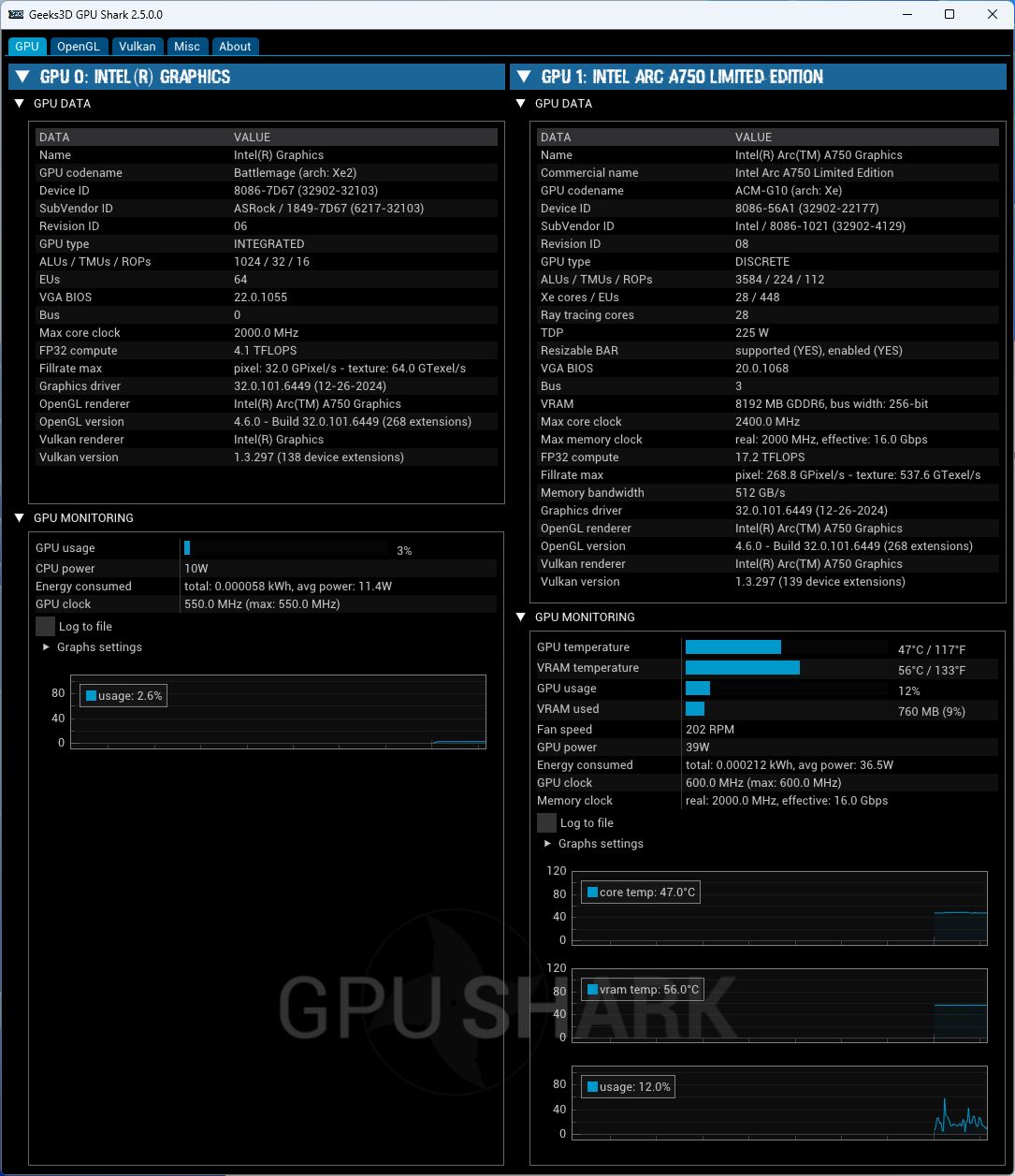This screenshot has width=1015, height=1176.
Task: Click the CPU power 10W value
Action: point(196,569)
